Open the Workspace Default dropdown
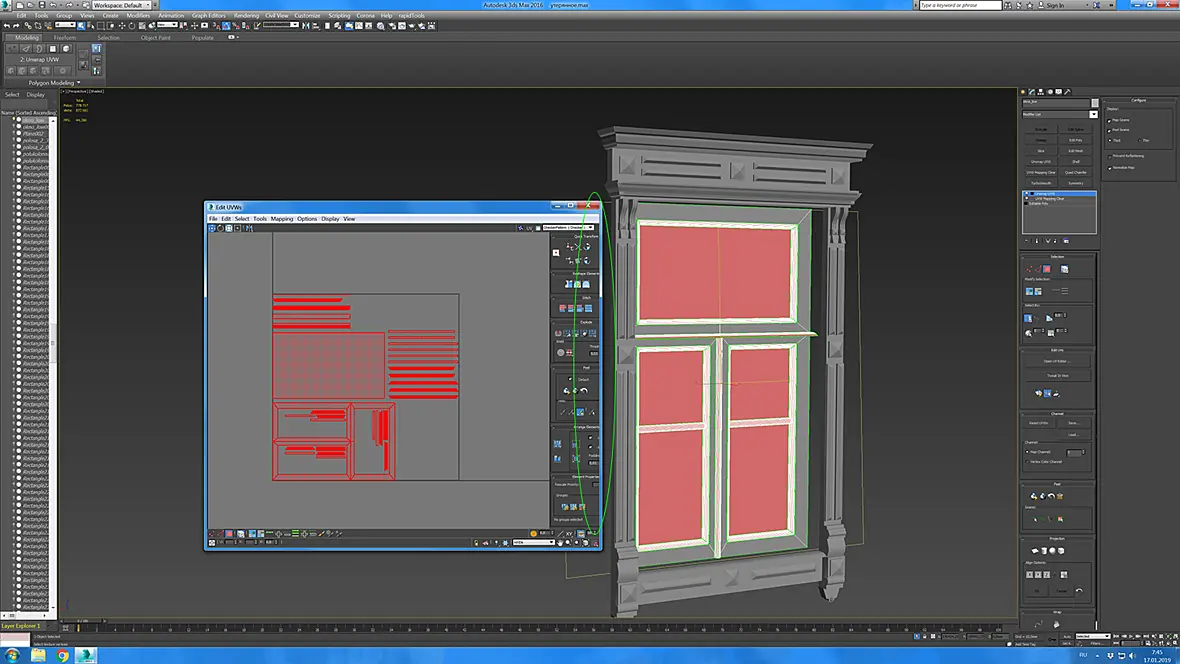1180x664 pixels. (x=120, y=5)
